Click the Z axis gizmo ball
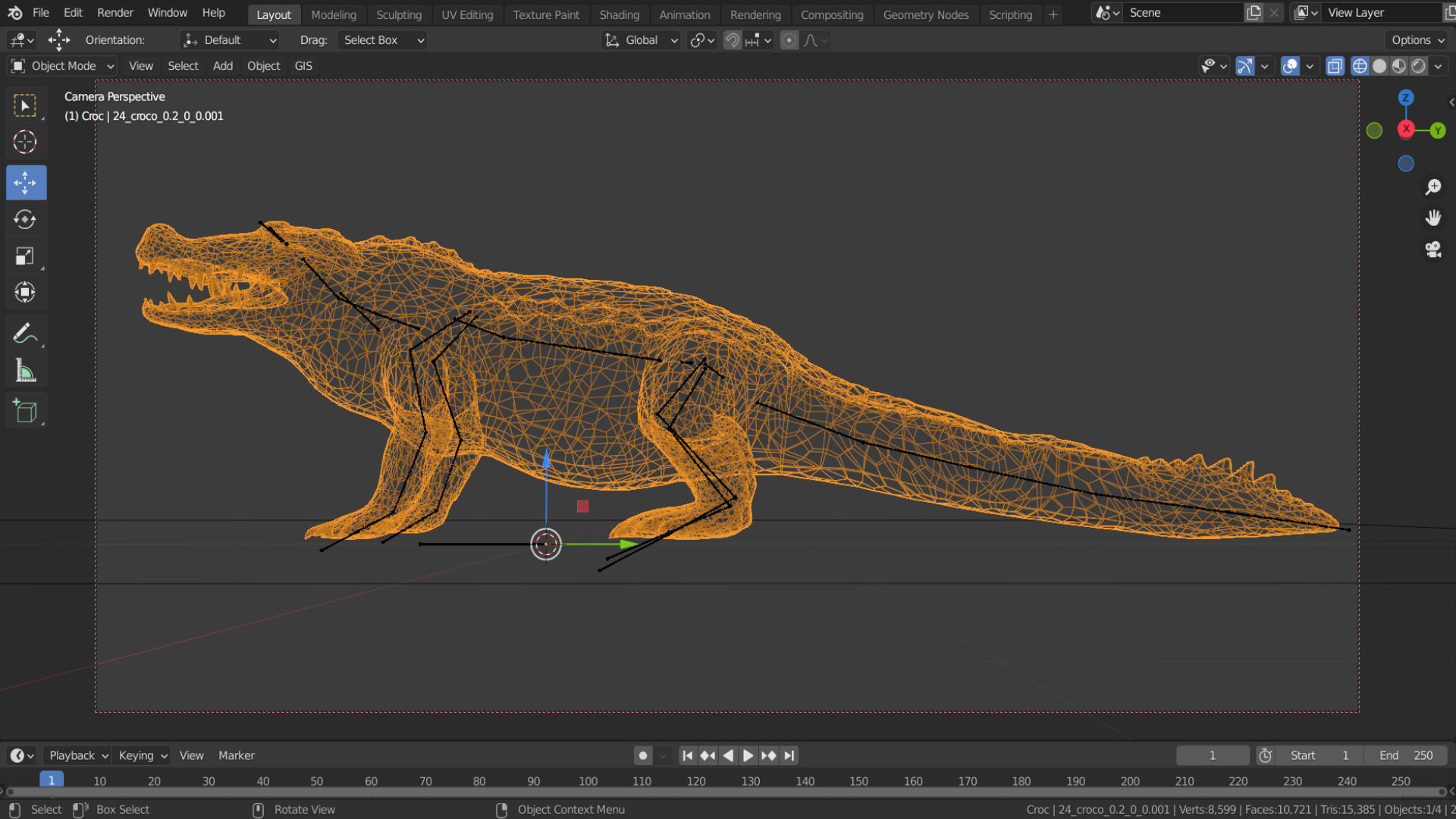The width and height of the screenshot is (1456, 819). tap(1406, 98)
